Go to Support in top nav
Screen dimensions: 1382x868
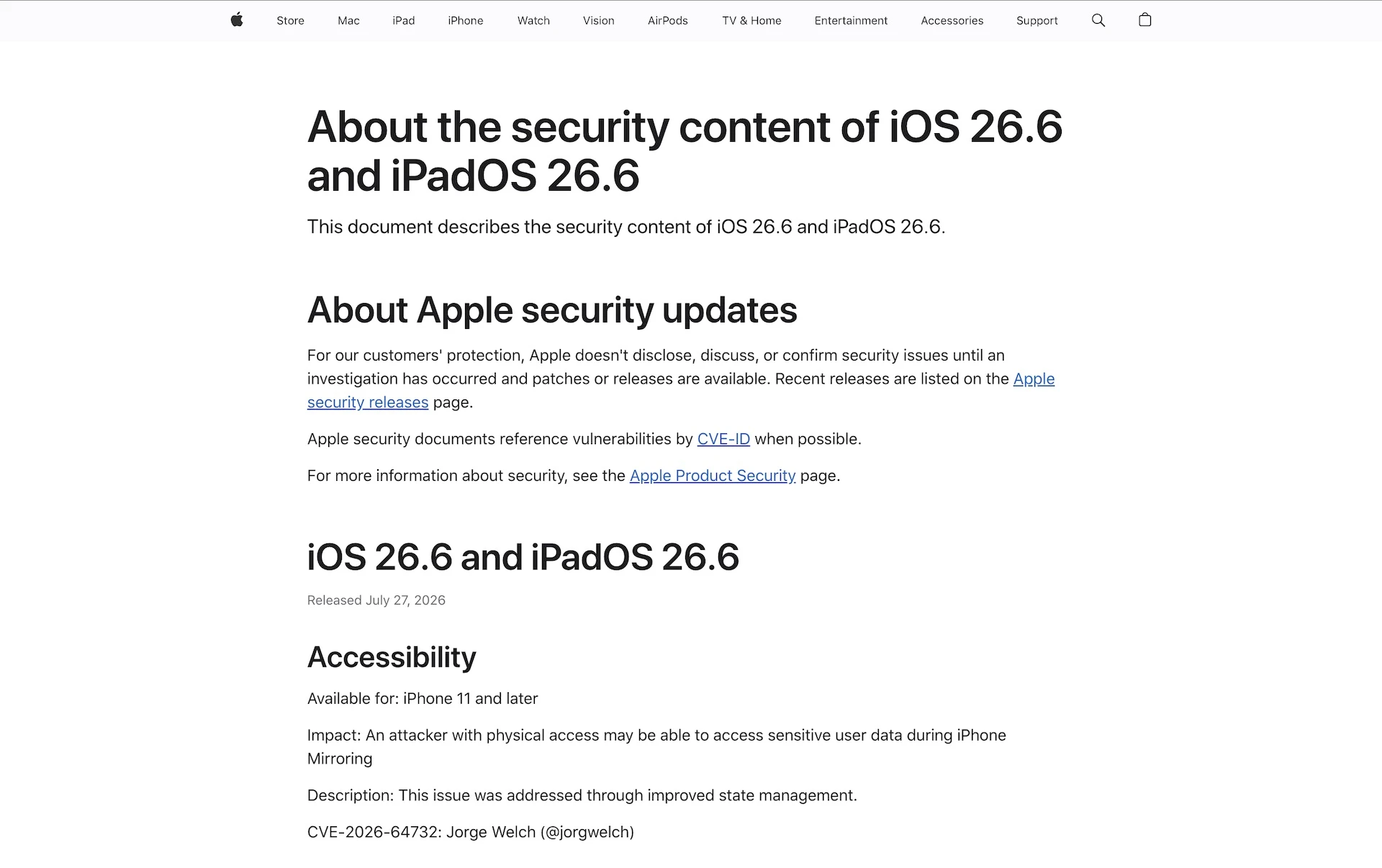(x=1036, y=21)
